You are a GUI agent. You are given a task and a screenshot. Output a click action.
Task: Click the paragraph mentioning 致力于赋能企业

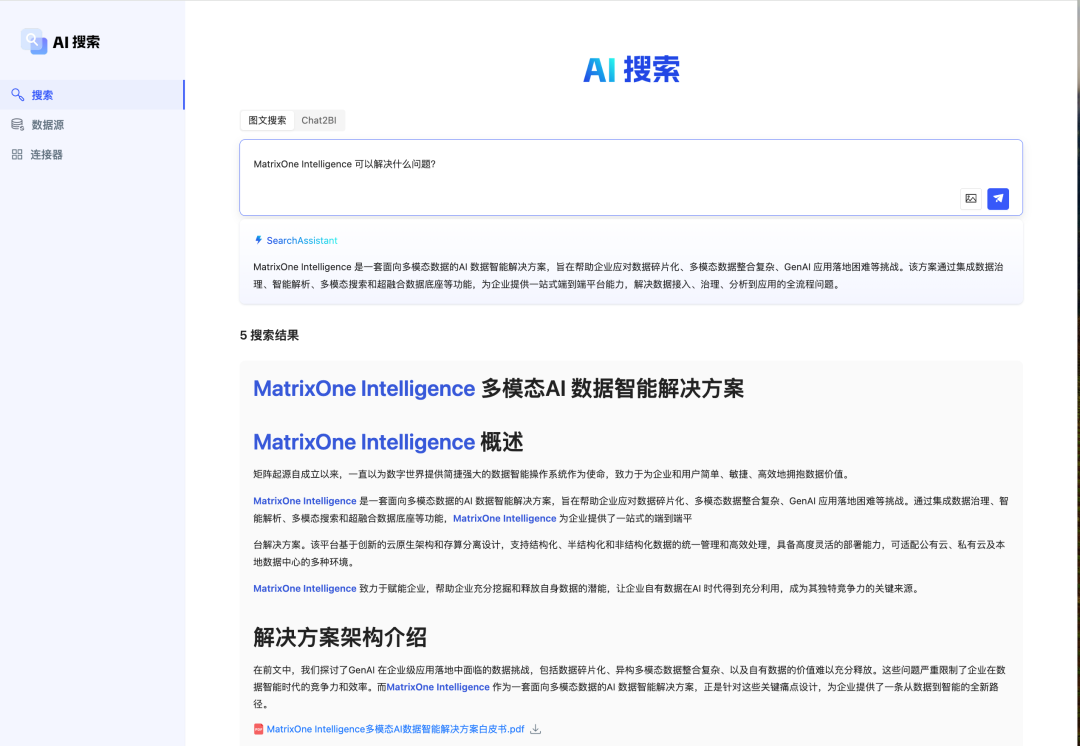coord(587,588)
